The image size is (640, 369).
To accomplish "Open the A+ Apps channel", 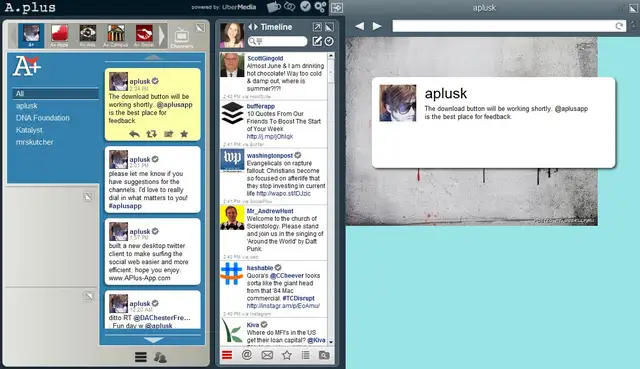I will point(59,35).
